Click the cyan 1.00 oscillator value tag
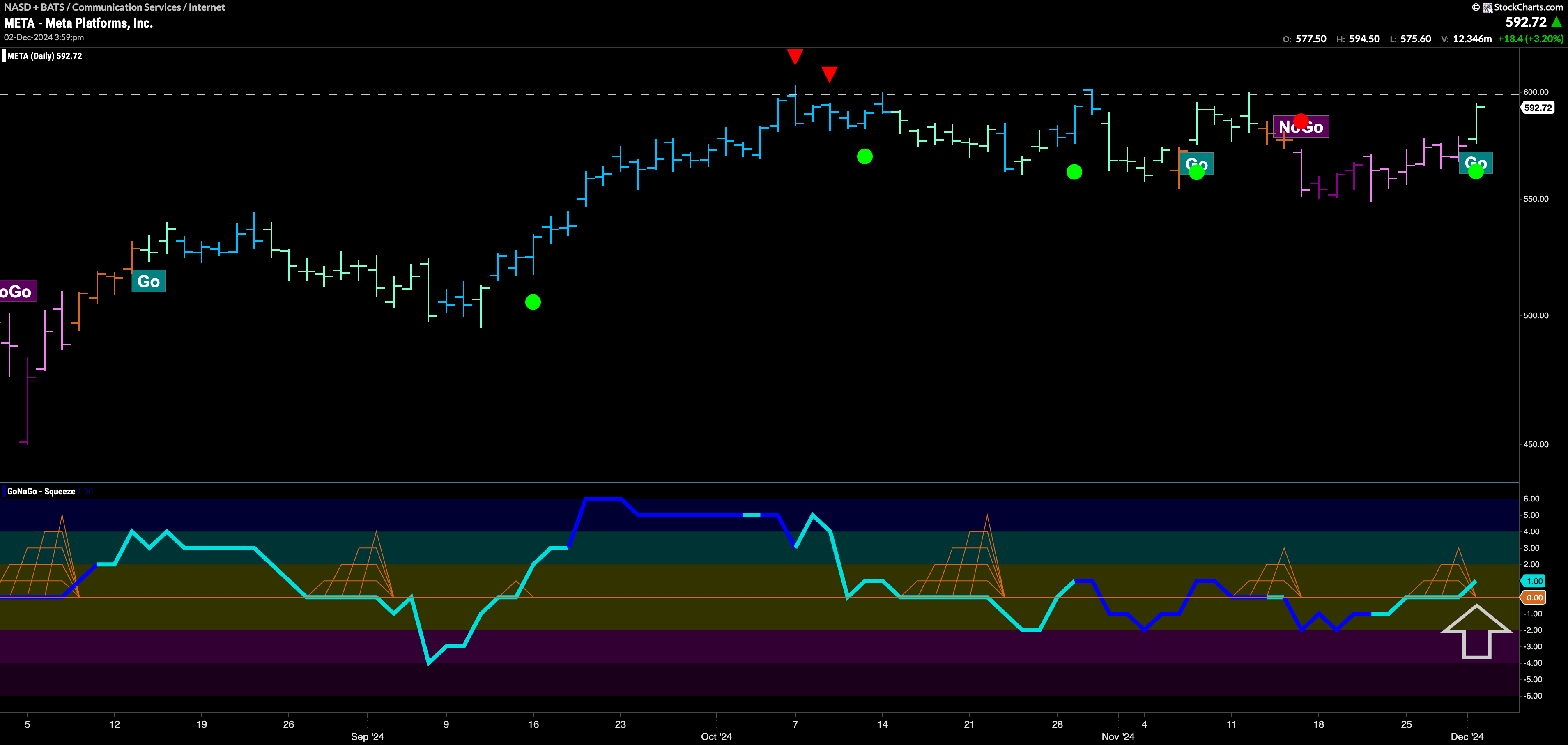This screenshot has width=1568, height=745. 1534,581
